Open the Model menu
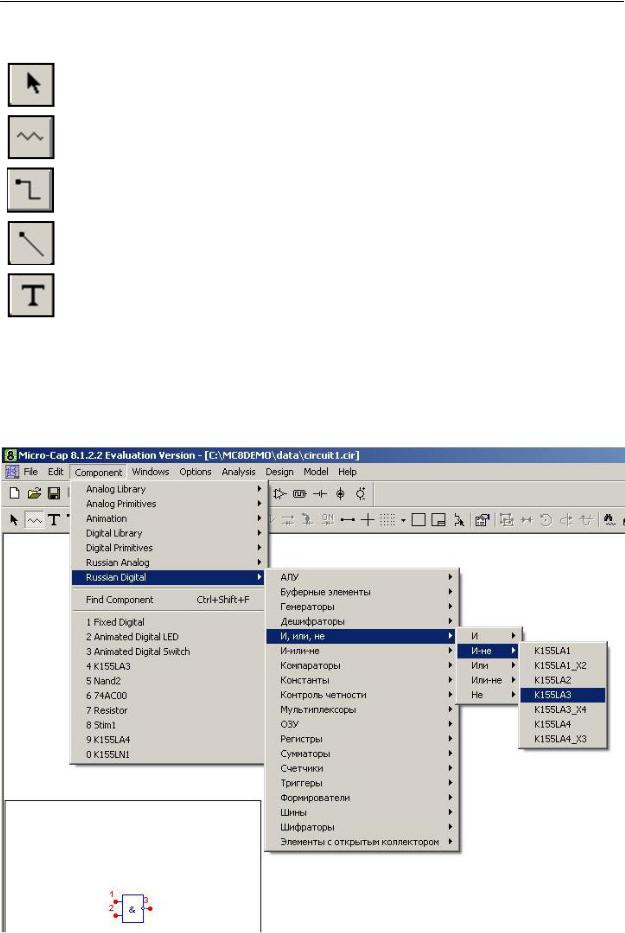The width and height of the screenshot is (625, 933). pyautogui.click(x=316, y=472)
